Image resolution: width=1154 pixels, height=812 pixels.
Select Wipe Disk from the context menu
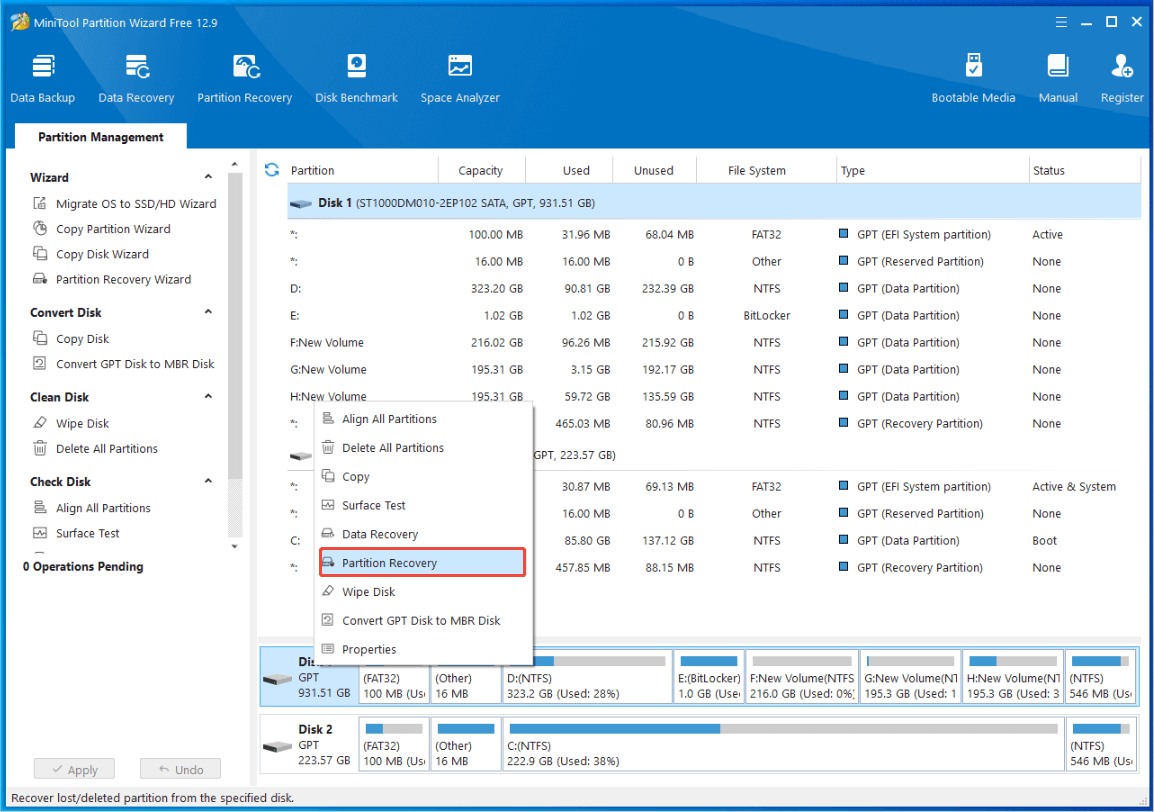click(x=369, y=592)
